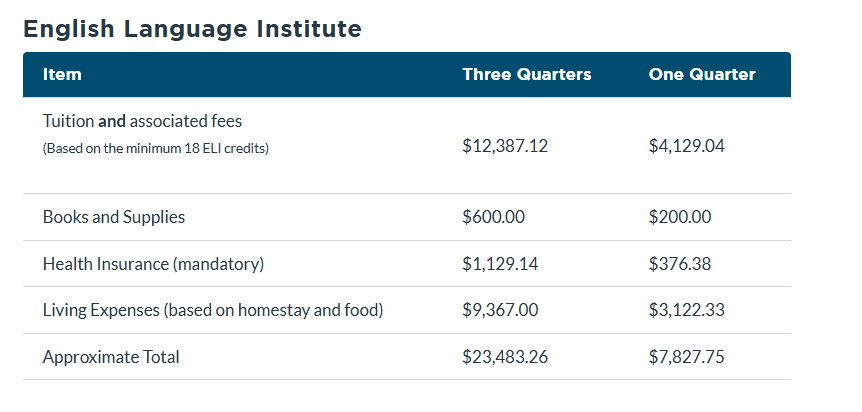Viewport: 862px width, 412px height.
Task: Click the minimum 18 ELI credits note
Action: point(156,149)
